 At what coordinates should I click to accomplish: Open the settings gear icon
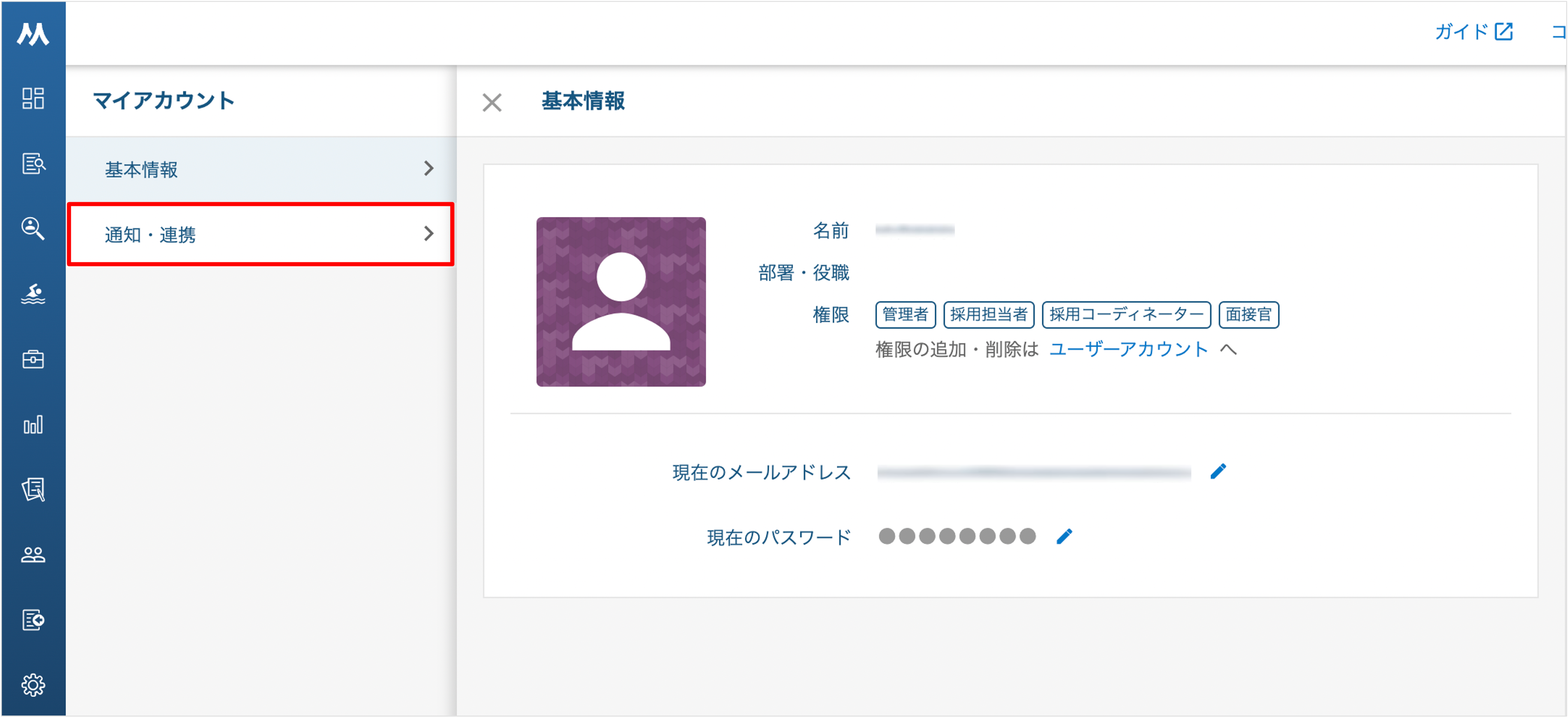pos(33,685)
